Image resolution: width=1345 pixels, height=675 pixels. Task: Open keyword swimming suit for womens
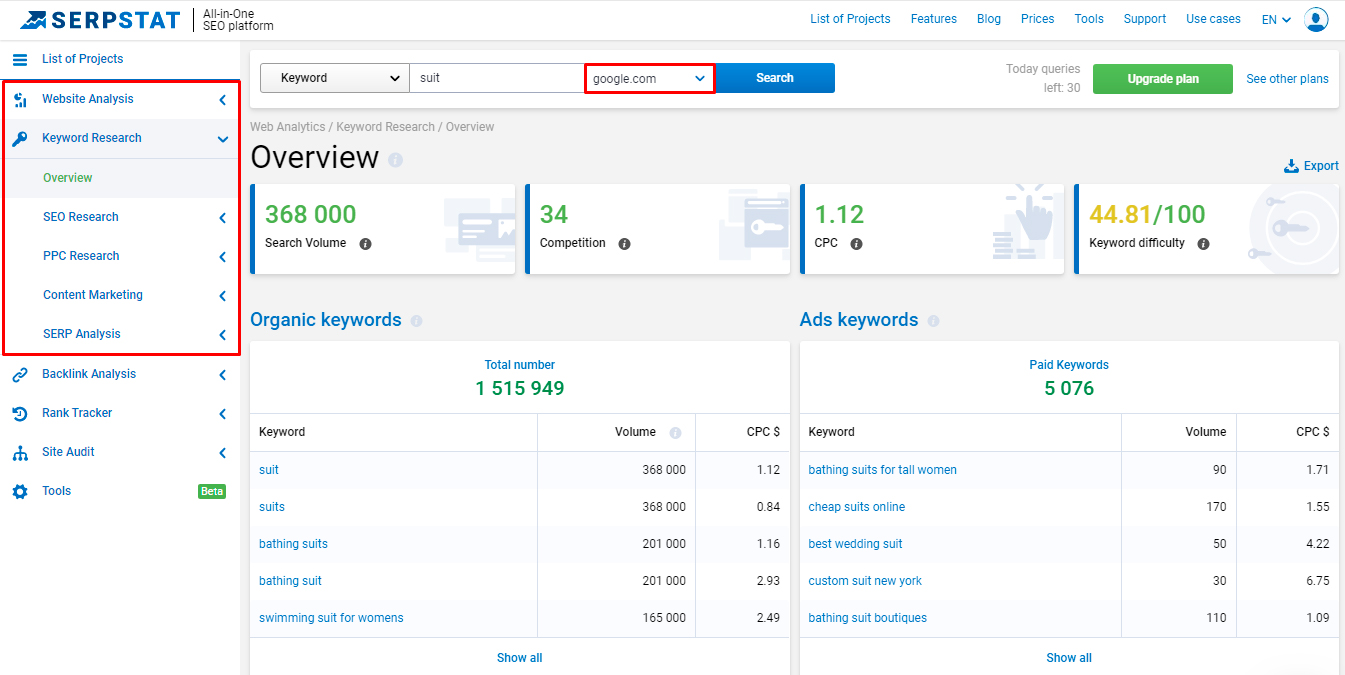pos(331,618)
